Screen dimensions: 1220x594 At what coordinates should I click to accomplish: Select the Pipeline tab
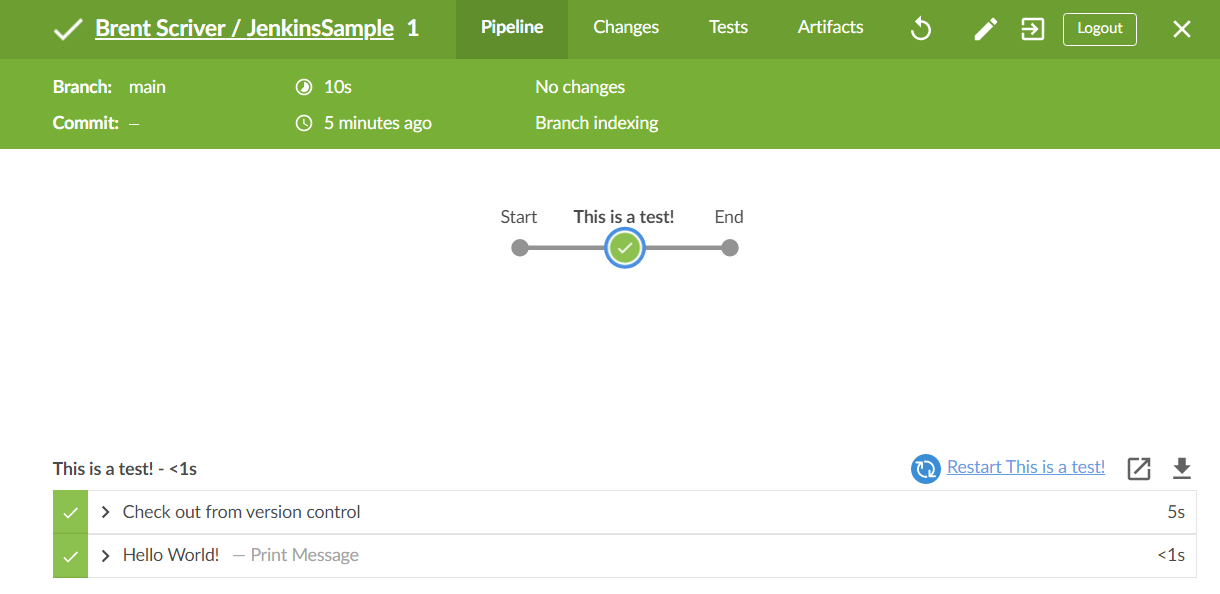coord(512,28)
